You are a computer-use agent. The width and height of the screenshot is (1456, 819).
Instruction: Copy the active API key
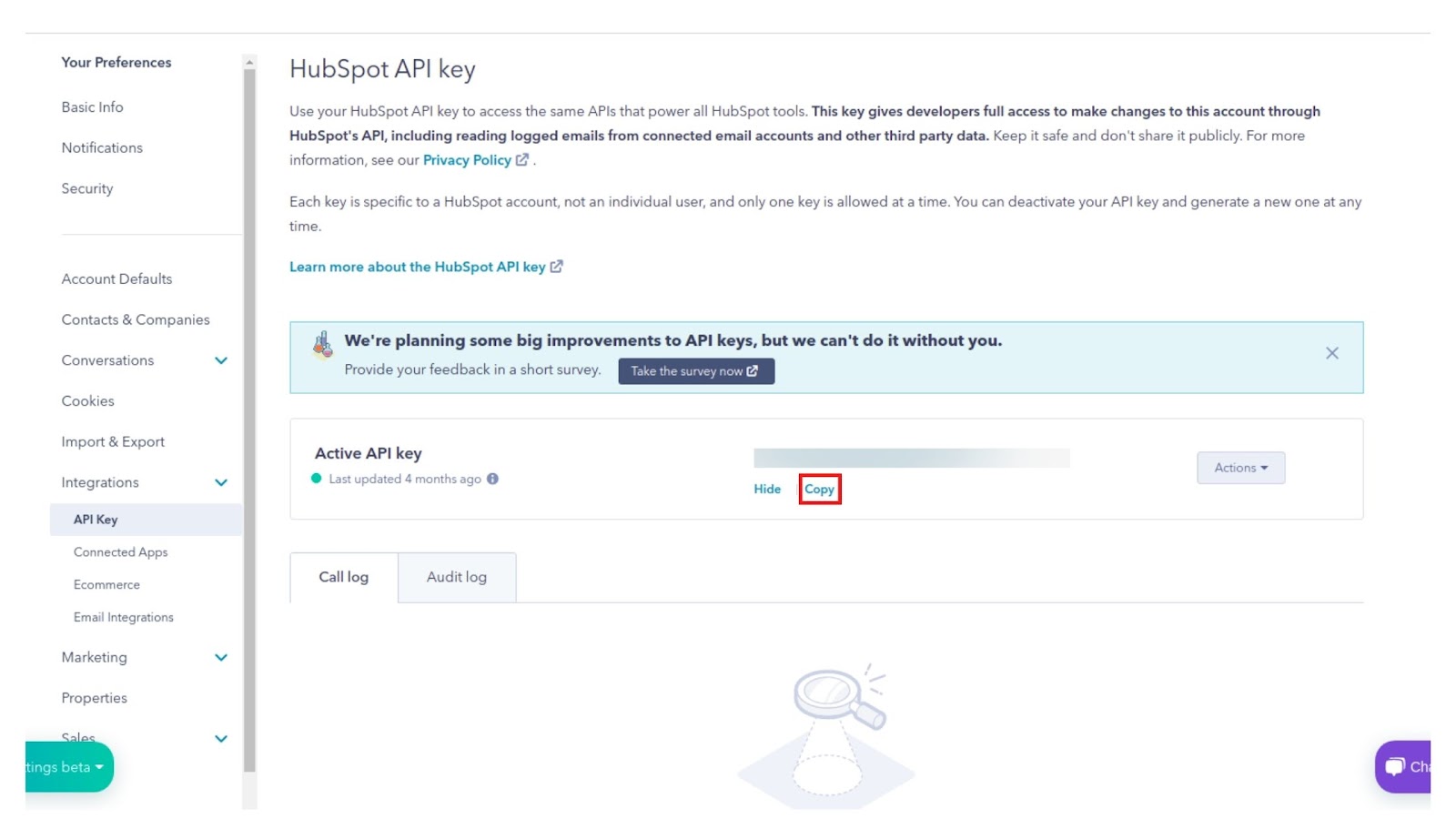click(819, 490)
